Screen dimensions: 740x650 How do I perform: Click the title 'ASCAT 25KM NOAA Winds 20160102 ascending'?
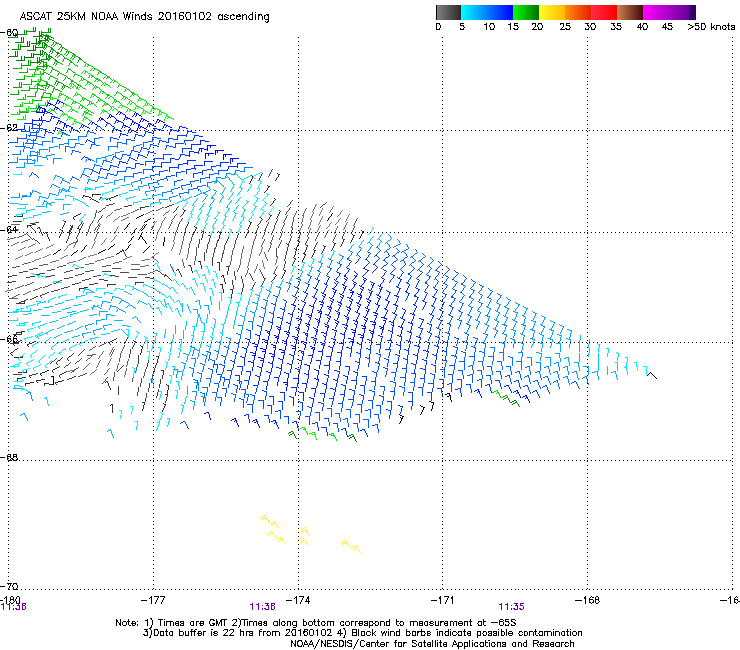(x=144, y=17)
